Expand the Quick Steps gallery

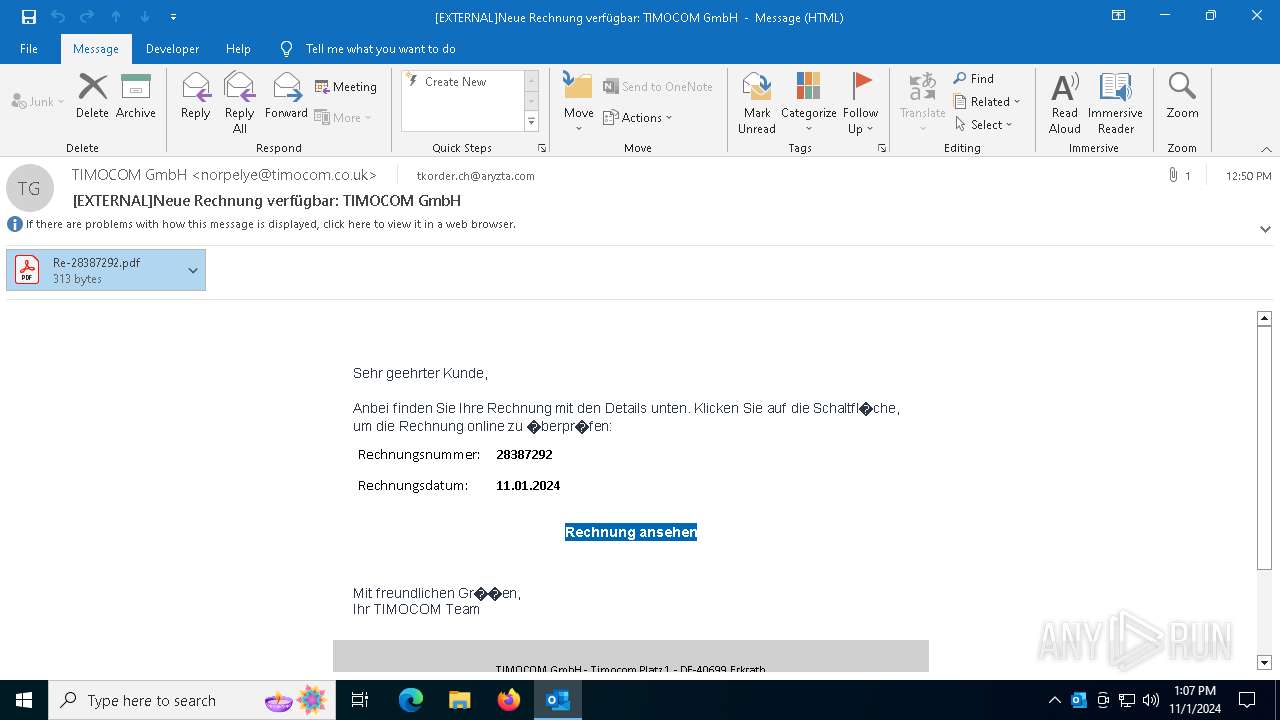tap(531, 122)
